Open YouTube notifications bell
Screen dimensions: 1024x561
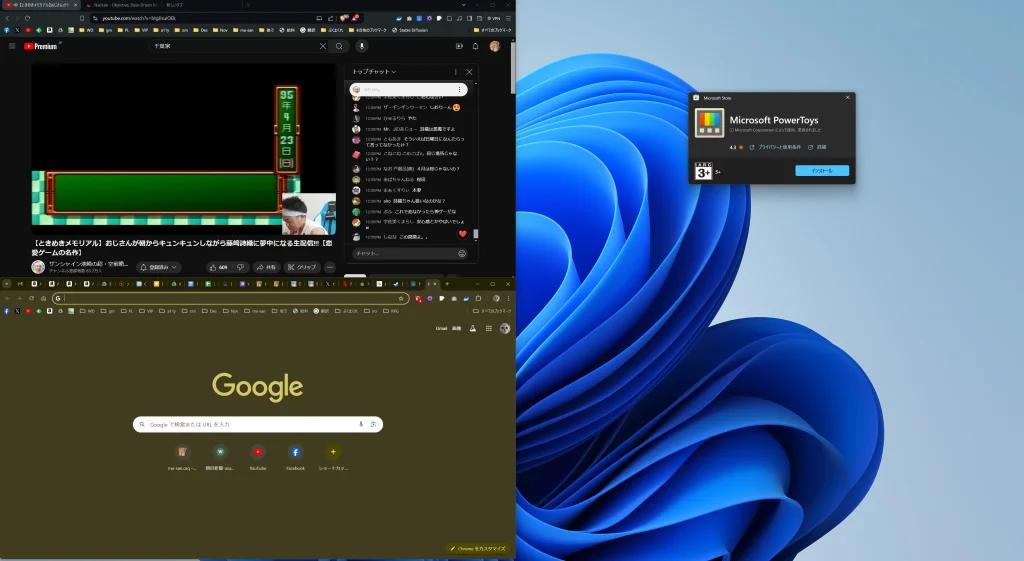[x=475, y=46]
